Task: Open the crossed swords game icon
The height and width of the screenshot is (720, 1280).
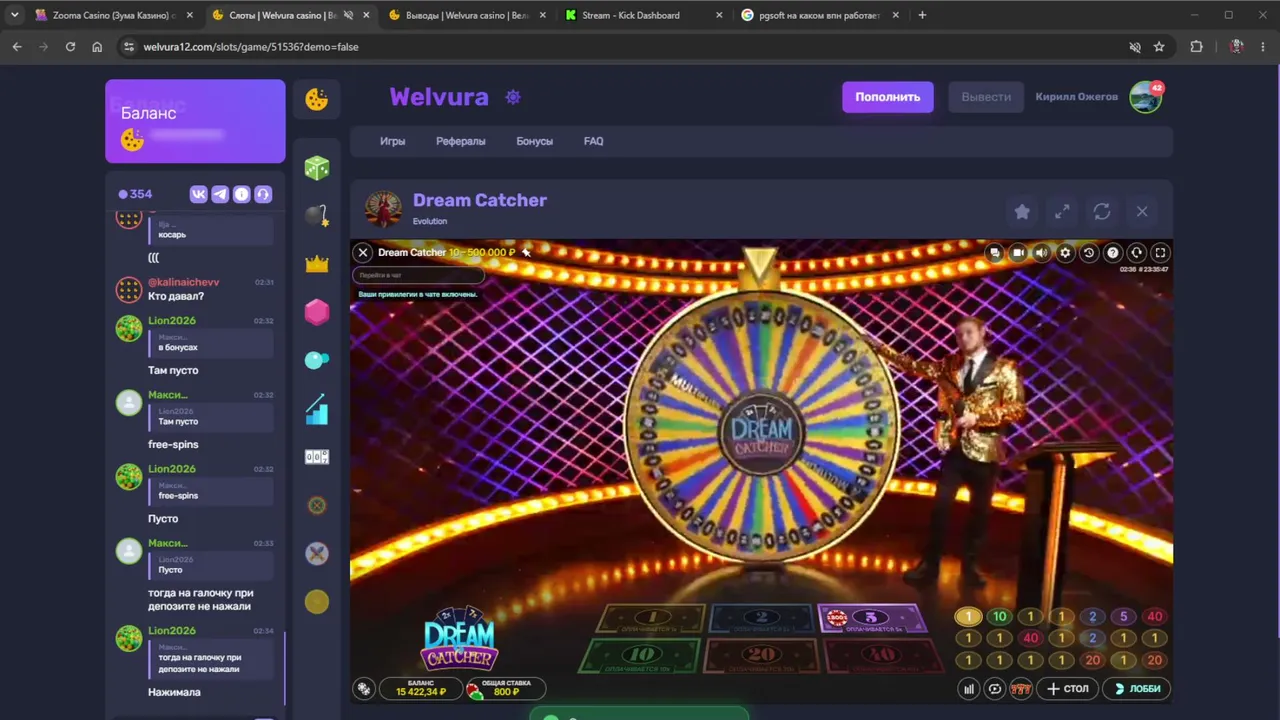Action: [x=317, y=553]
